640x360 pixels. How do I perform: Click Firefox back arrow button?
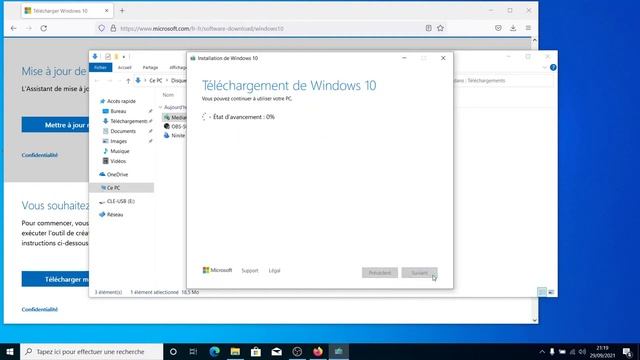pyautogui.click(x=13, y=28)
